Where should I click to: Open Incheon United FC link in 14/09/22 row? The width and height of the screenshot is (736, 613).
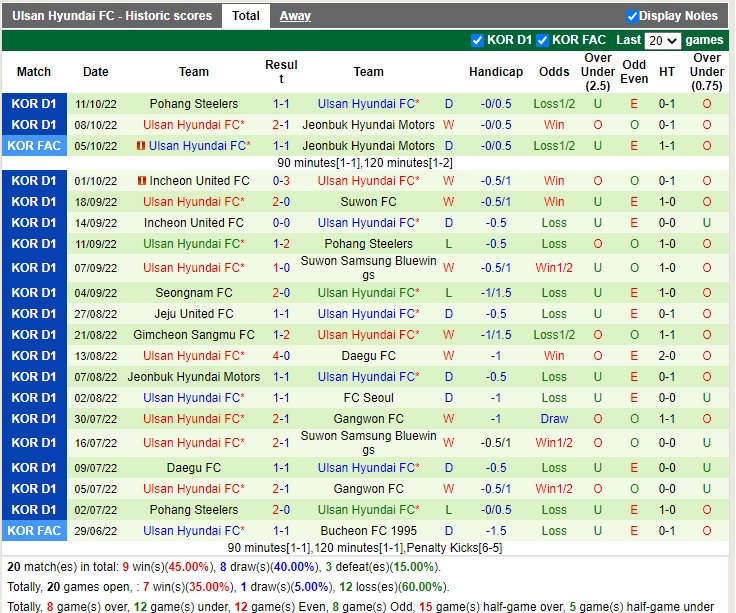tap(193, 223)
